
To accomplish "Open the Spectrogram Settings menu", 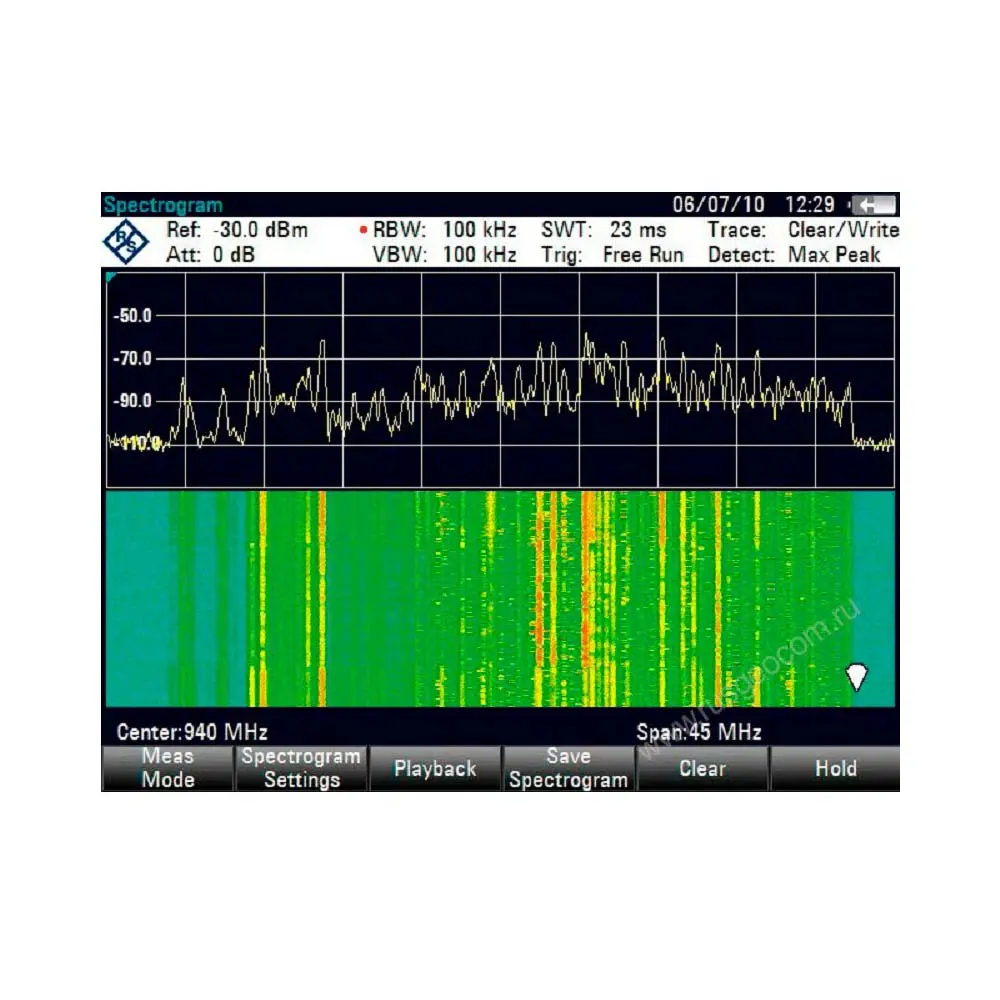I will point(301,768).
